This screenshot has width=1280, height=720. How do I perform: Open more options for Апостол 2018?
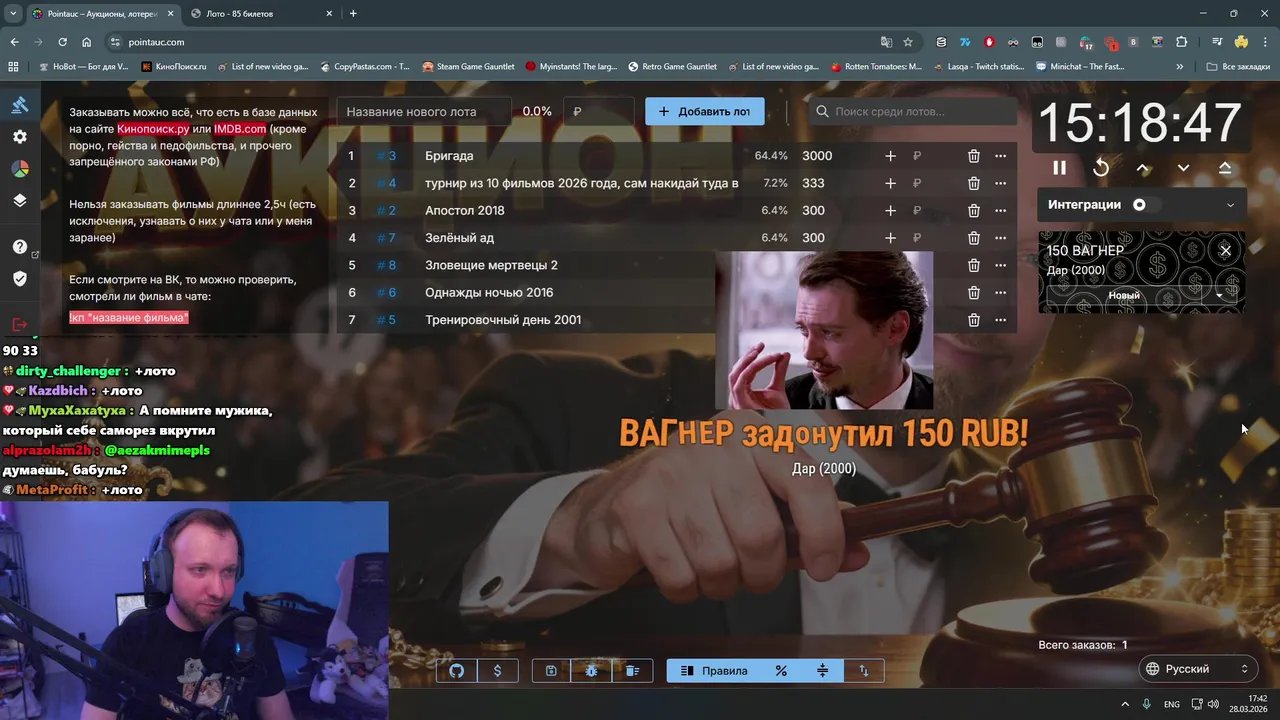coord(1000,210)
